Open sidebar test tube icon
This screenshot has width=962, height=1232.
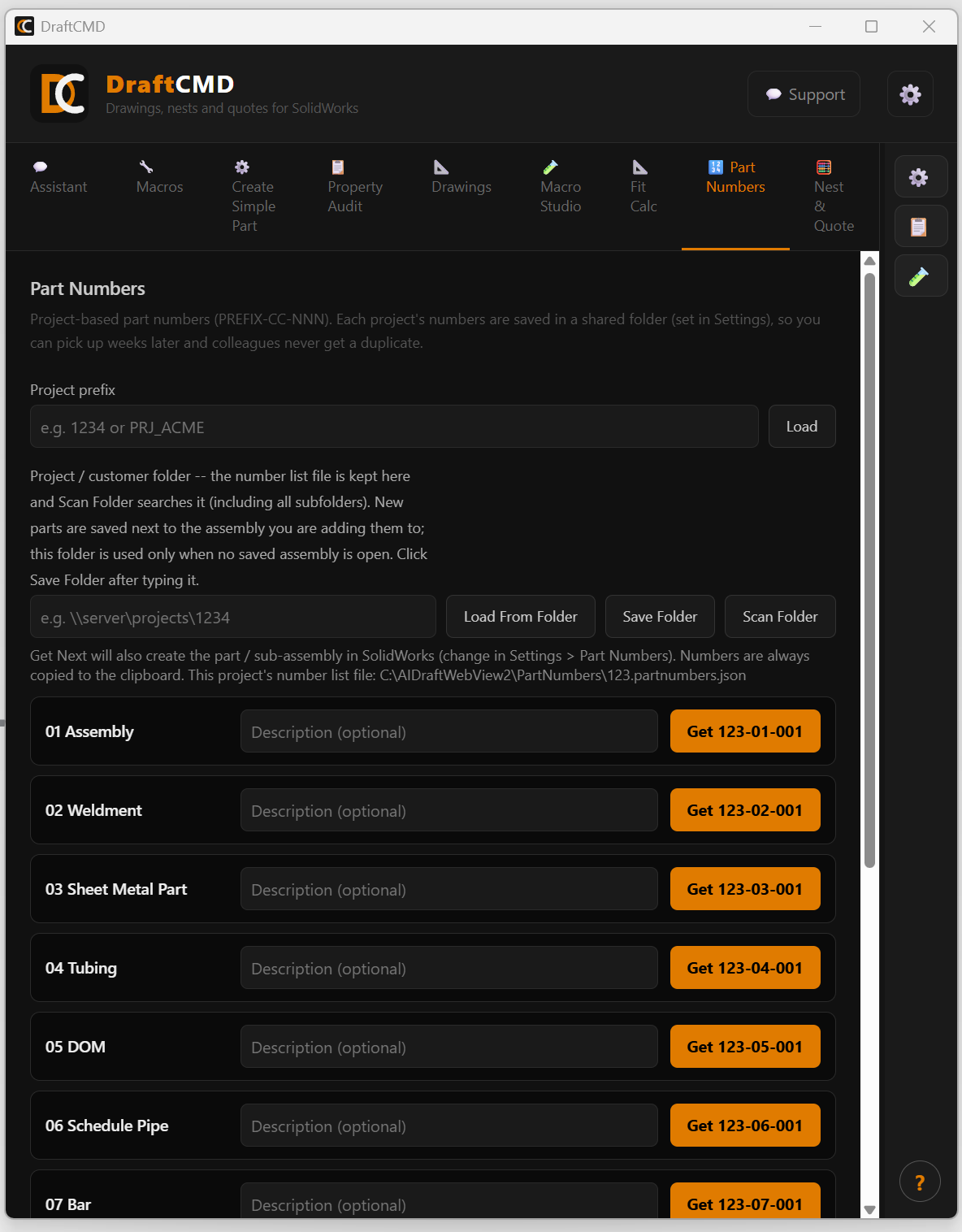click(921, 276)
